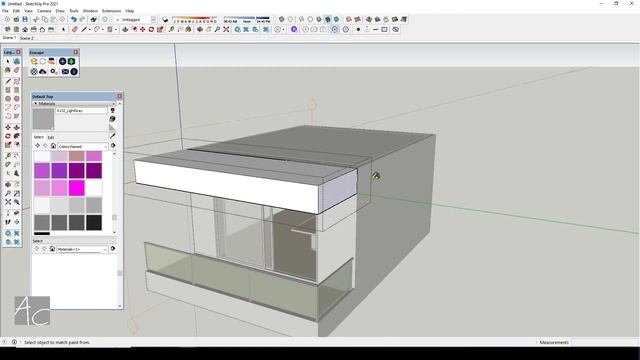Select the Offset tool in left toolbar
Screen dimensions: 640x360
(x=17, y=144)
